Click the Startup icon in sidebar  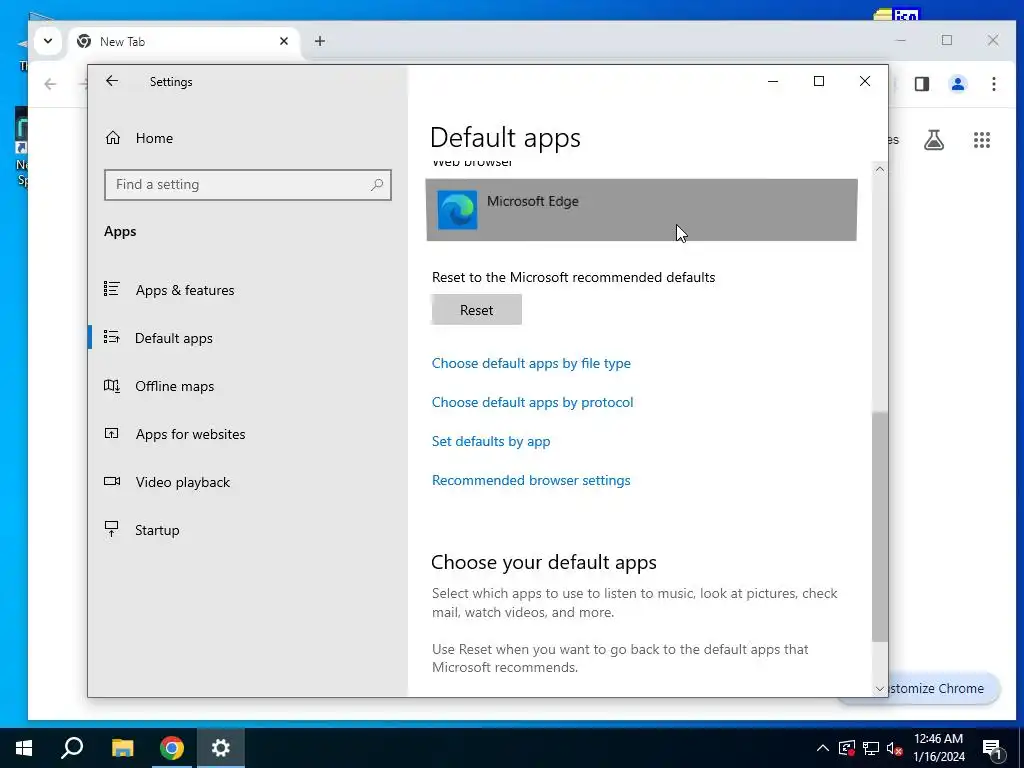click(112, 529)
